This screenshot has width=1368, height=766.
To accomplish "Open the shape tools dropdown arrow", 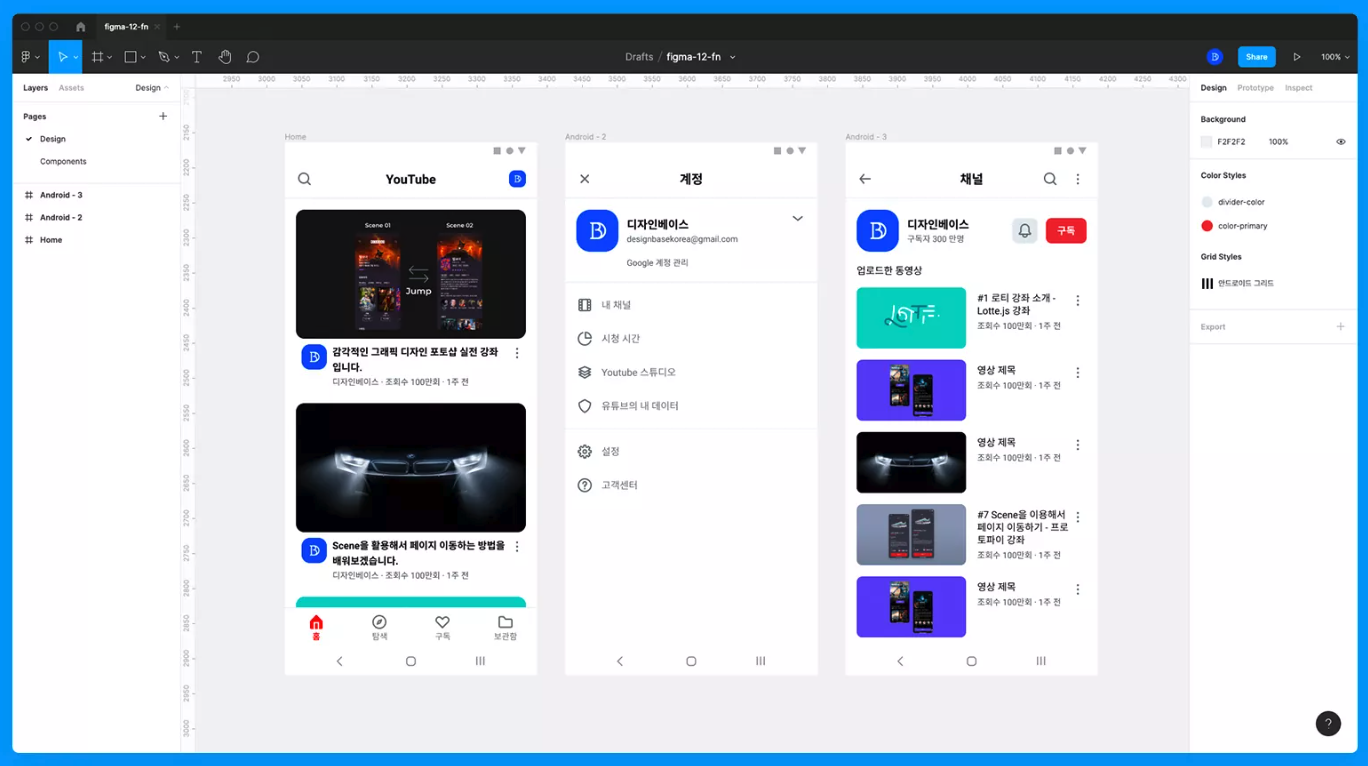I will click(x=143, y=58).
